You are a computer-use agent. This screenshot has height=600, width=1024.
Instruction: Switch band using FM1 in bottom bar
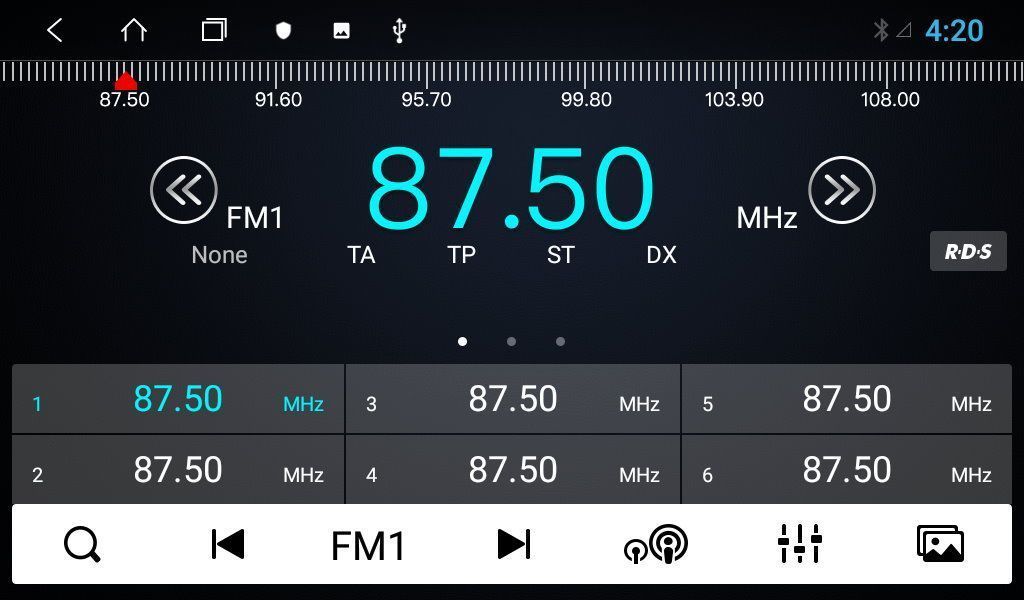click(x=368, y=547)
